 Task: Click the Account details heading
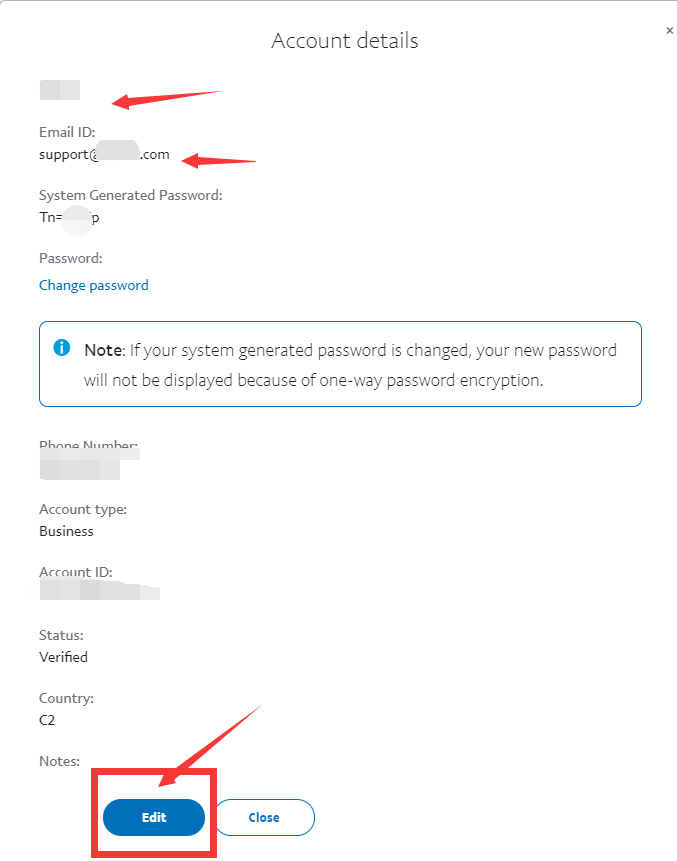[345, 41]
